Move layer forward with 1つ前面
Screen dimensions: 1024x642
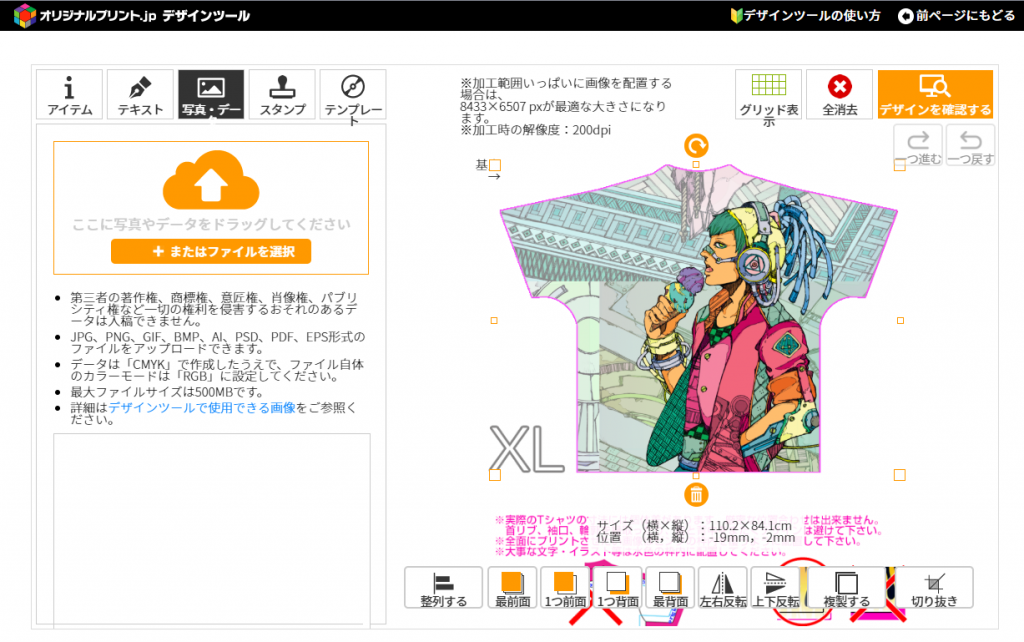click(x=565, y=588)
